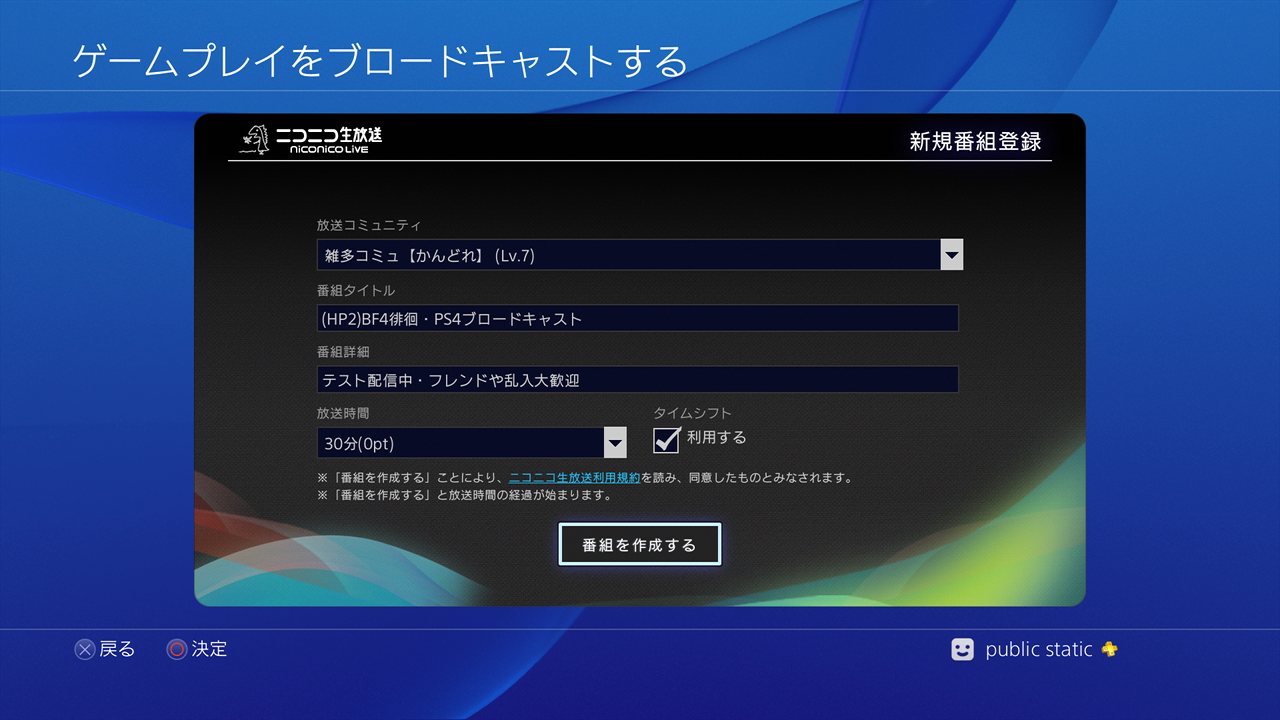Screen dimensions: 1280x720
Task: Click the ゲームプレイをブロードキャストする title
Action: pos(381,61)
